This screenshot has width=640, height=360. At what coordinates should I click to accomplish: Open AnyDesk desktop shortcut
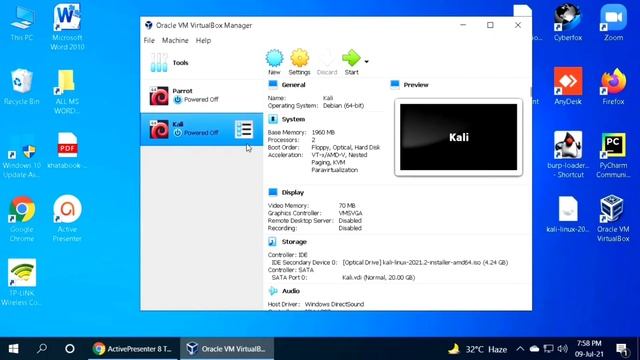point(568,87)
